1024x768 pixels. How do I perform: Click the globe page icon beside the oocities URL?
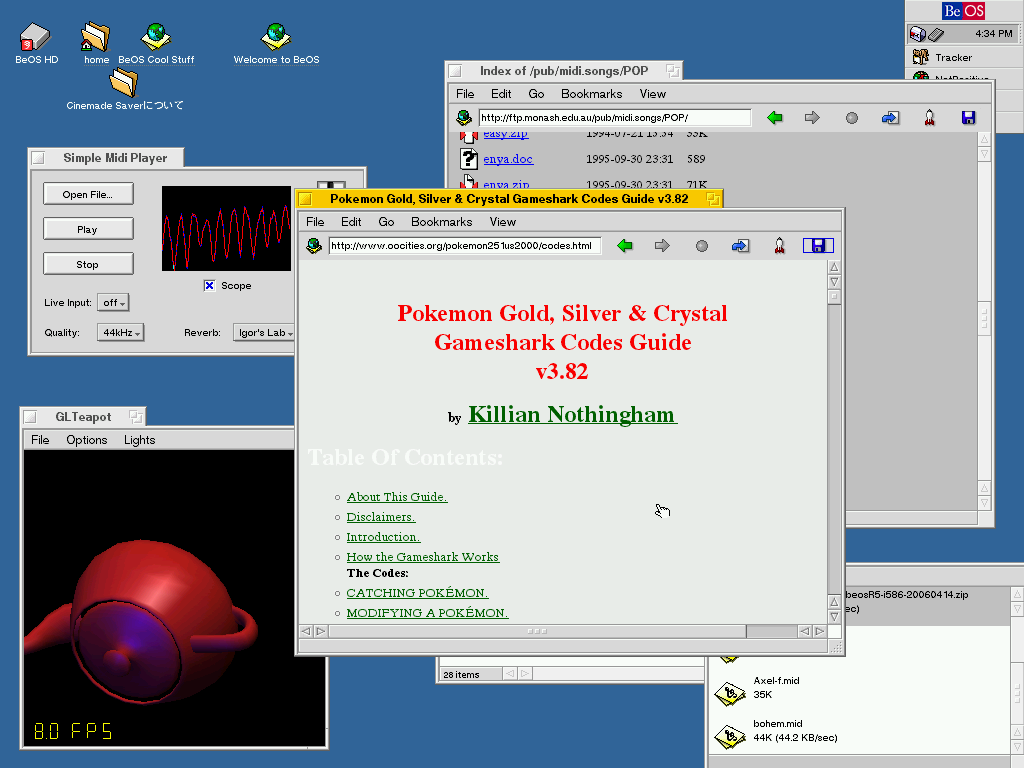(314, 246)
